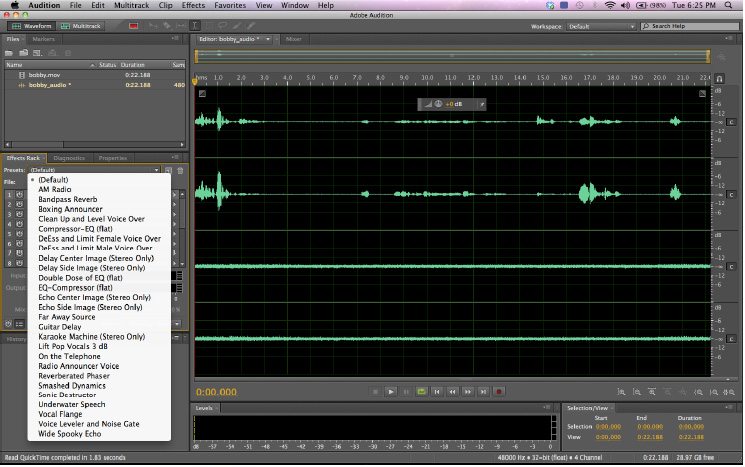Click Import File icon in Files panel
The width and height of the screenshot is (745, 467).
[x=23, y=53]
